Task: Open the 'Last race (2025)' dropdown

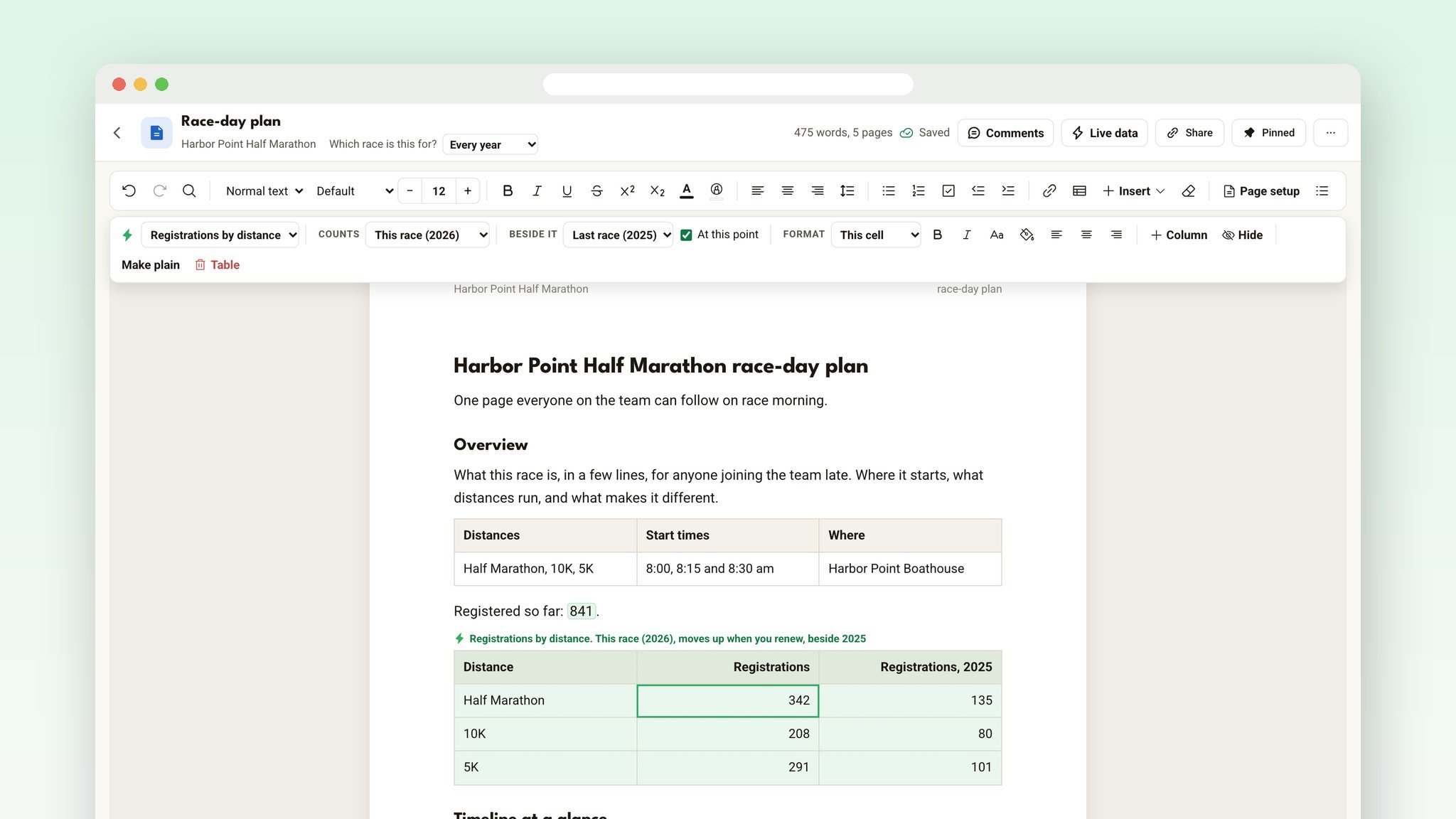Action: point(618,235)
